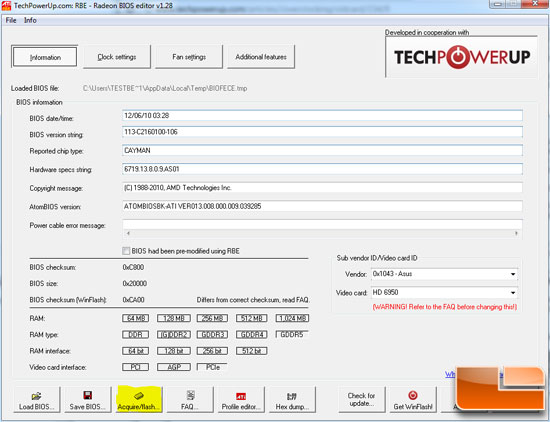Click the loaded BIOS file path
550x422 pixels.
point(165,88)
